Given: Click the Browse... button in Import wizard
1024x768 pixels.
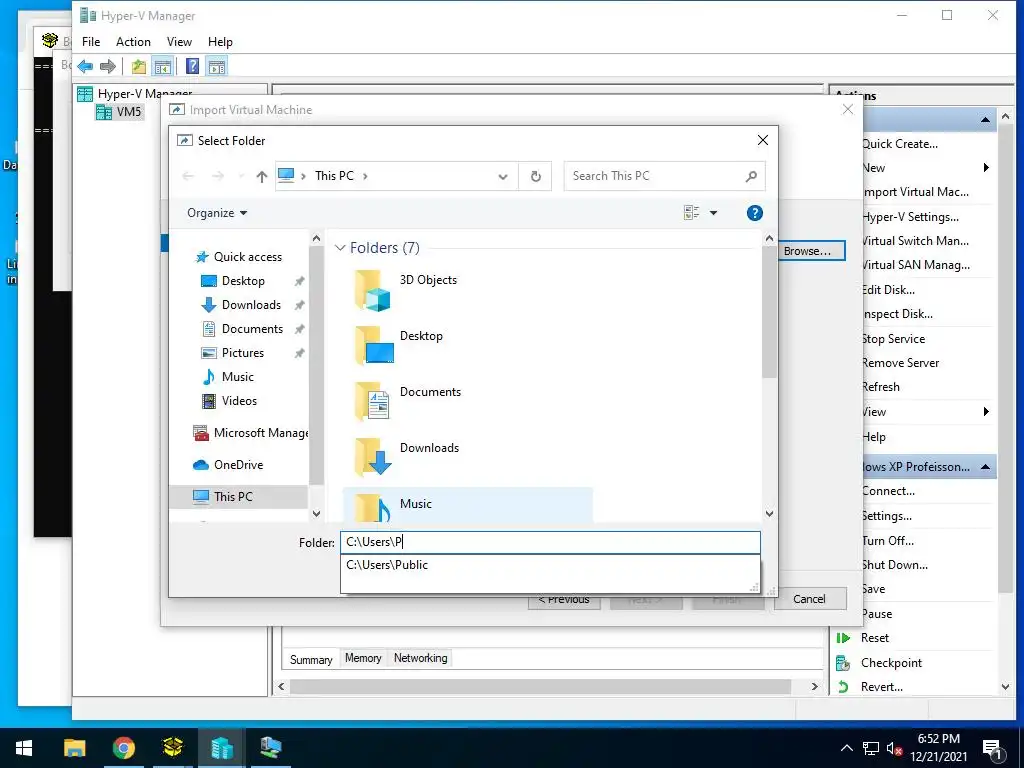Looking at the screenshot, I should click(x=810, y=251).
